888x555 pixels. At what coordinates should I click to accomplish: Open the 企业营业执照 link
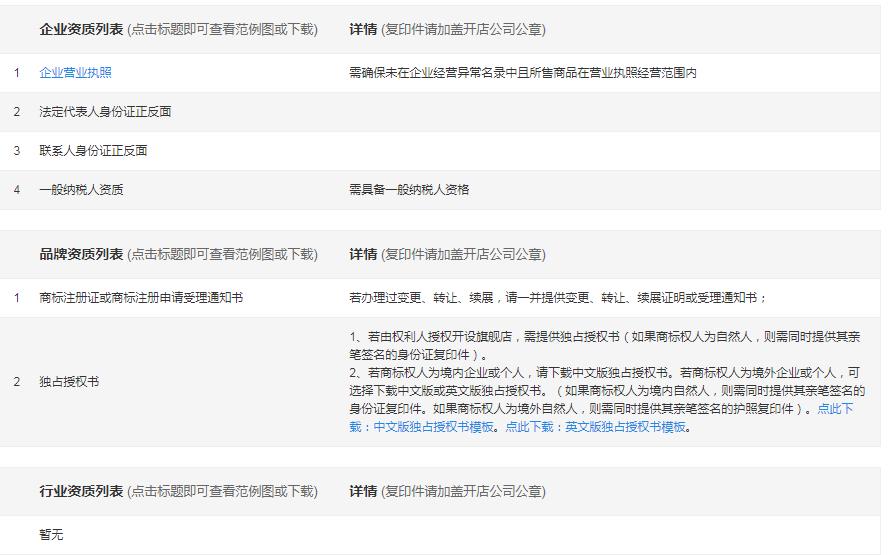[75, 73]
